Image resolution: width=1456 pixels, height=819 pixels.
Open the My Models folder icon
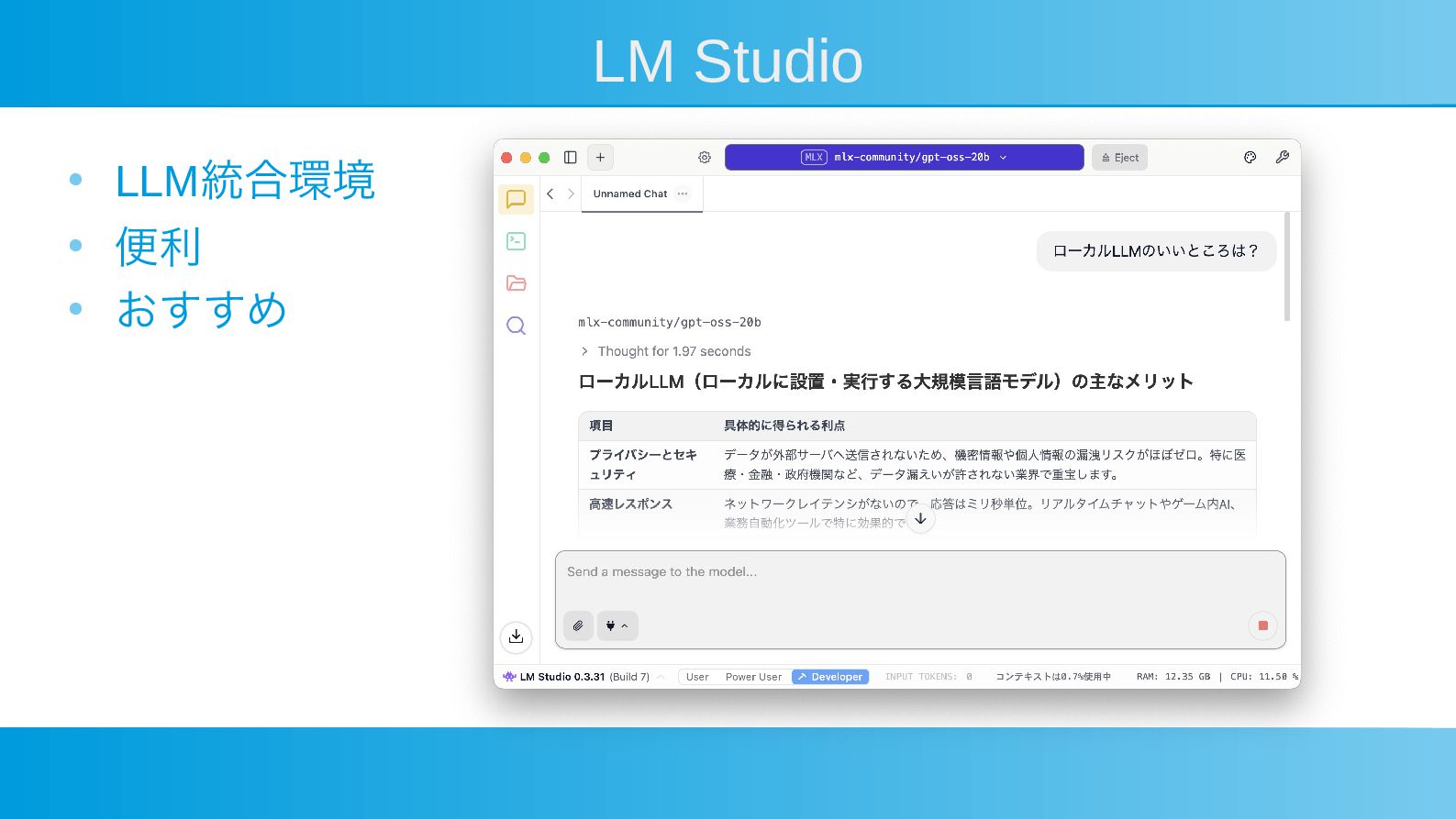coord(516,283)
